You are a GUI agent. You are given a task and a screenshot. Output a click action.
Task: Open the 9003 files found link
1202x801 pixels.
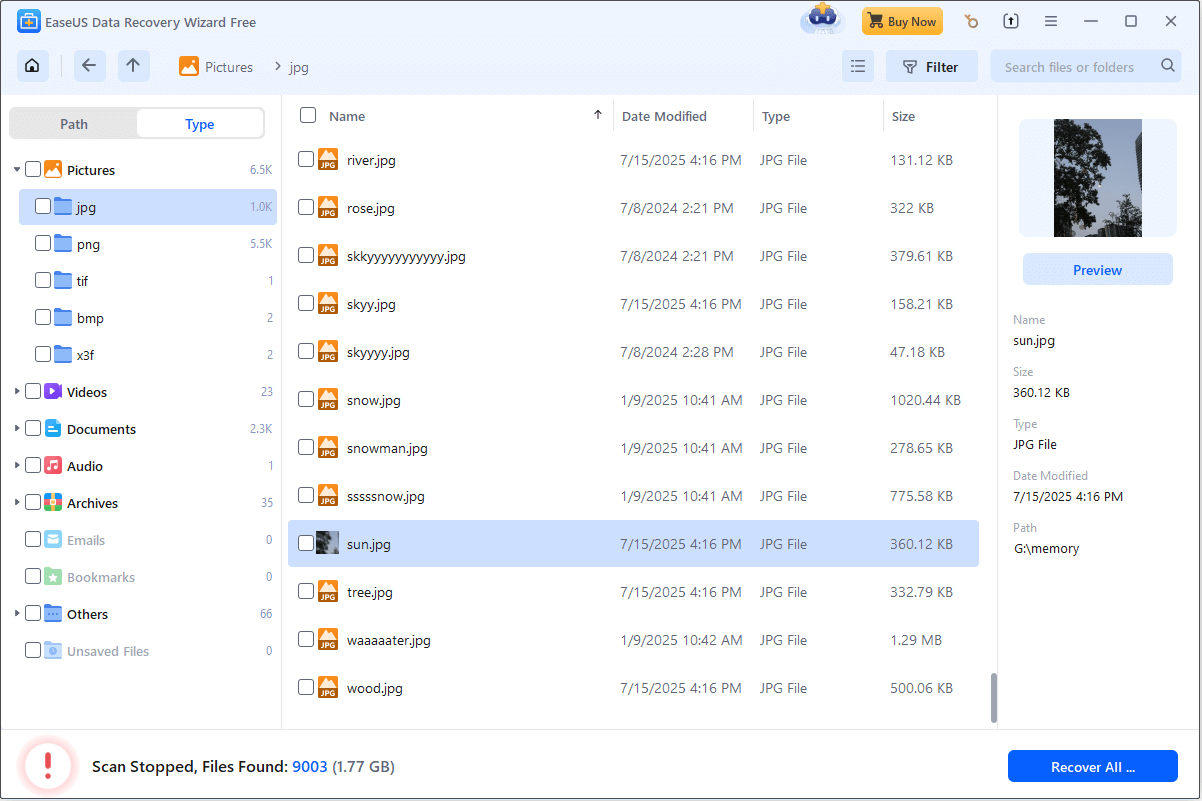pos(310,766)
